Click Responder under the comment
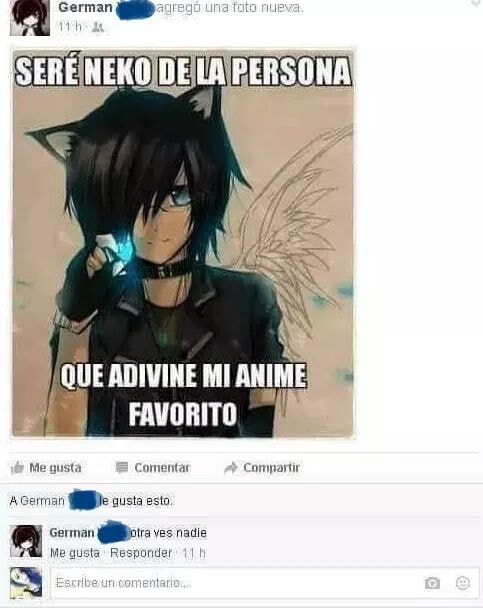This screenshot has width=483, height=608. [x=141, y=553]
